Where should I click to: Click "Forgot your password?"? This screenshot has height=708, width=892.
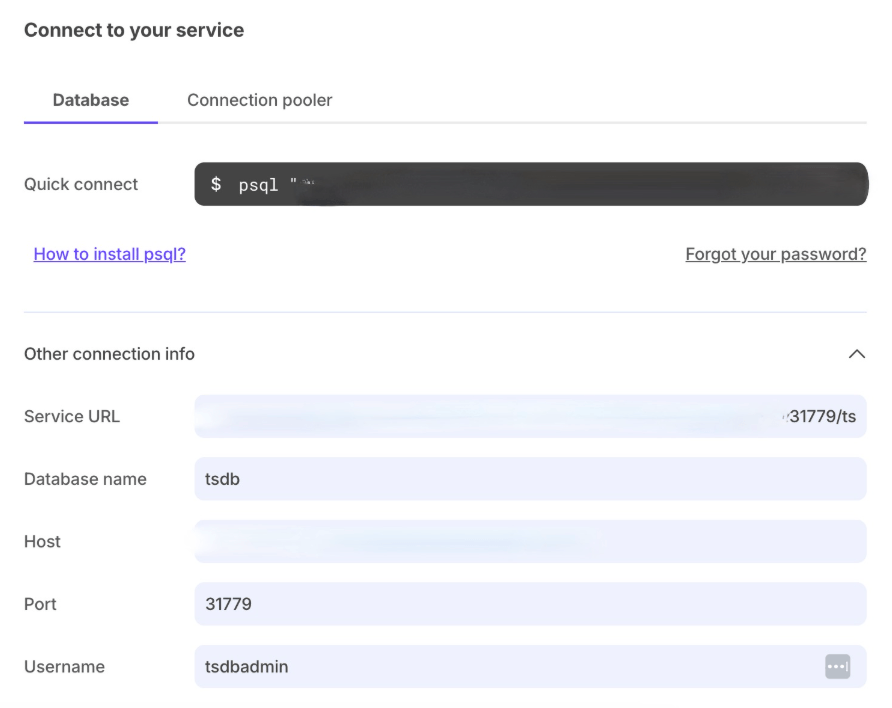(775, 253)
